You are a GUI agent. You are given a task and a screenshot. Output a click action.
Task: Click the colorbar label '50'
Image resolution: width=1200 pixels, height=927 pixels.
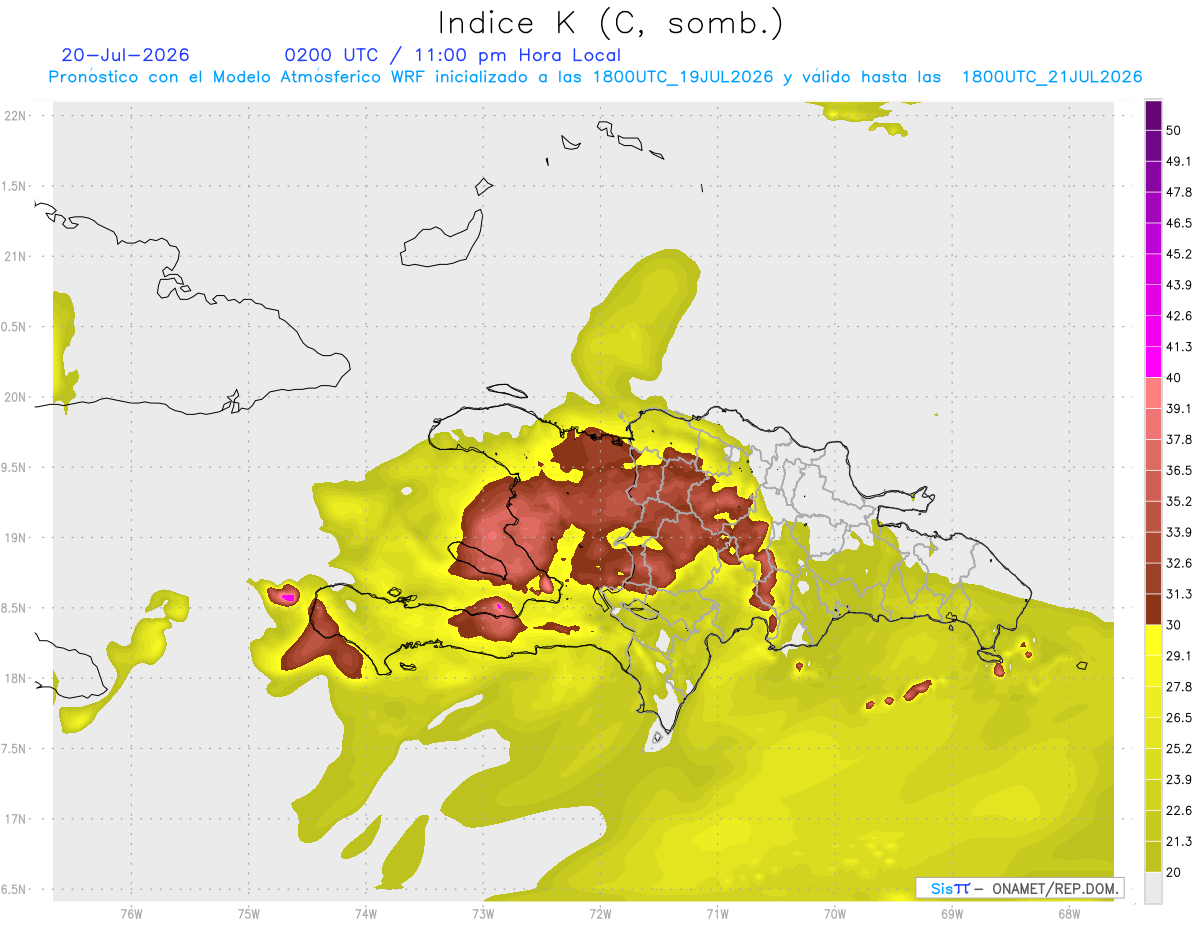[1174, 130]
